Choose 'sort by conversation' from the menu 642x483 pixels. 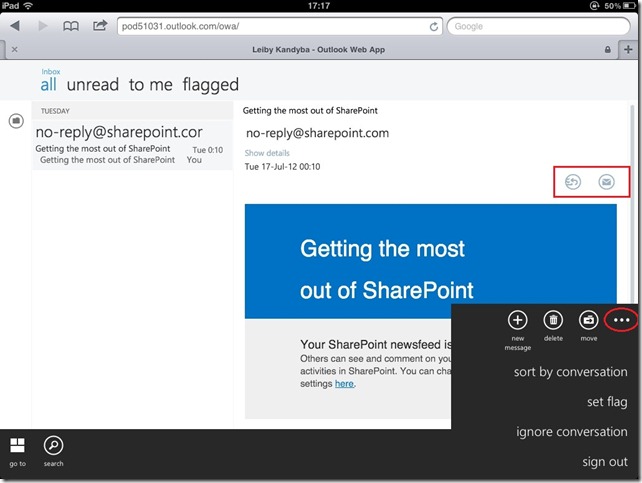point(570,372)
